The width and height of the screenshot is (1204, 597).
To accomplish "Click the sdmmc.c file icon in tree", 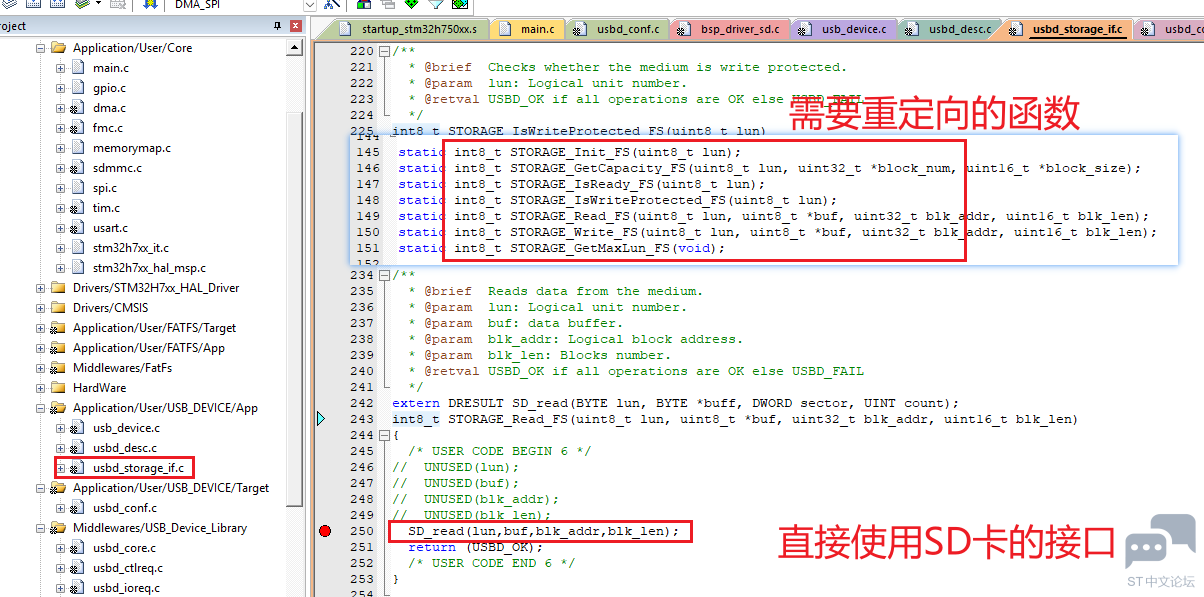I will coord(76,168).
